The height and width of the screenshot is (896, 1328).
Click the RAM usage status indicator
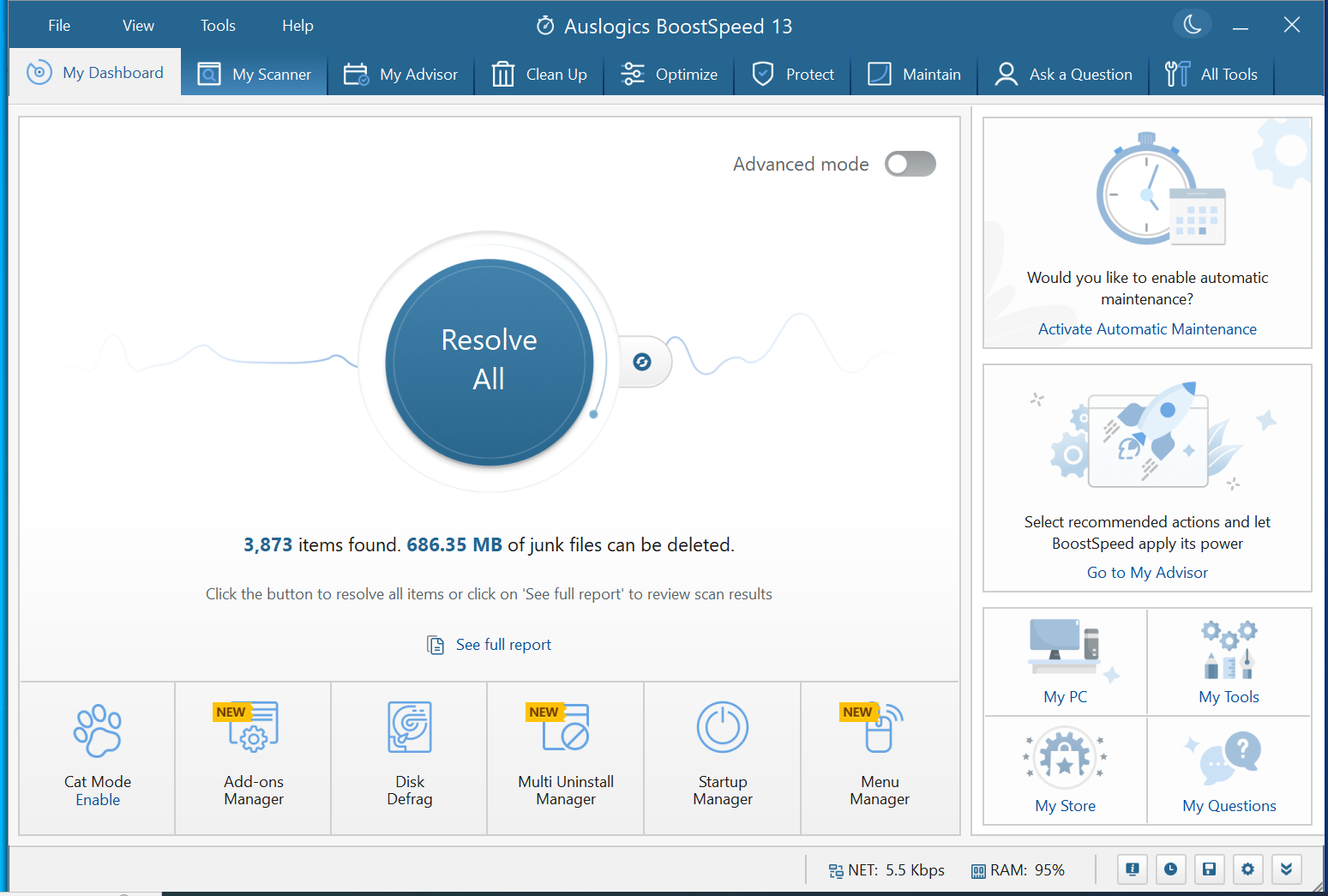1018,870
